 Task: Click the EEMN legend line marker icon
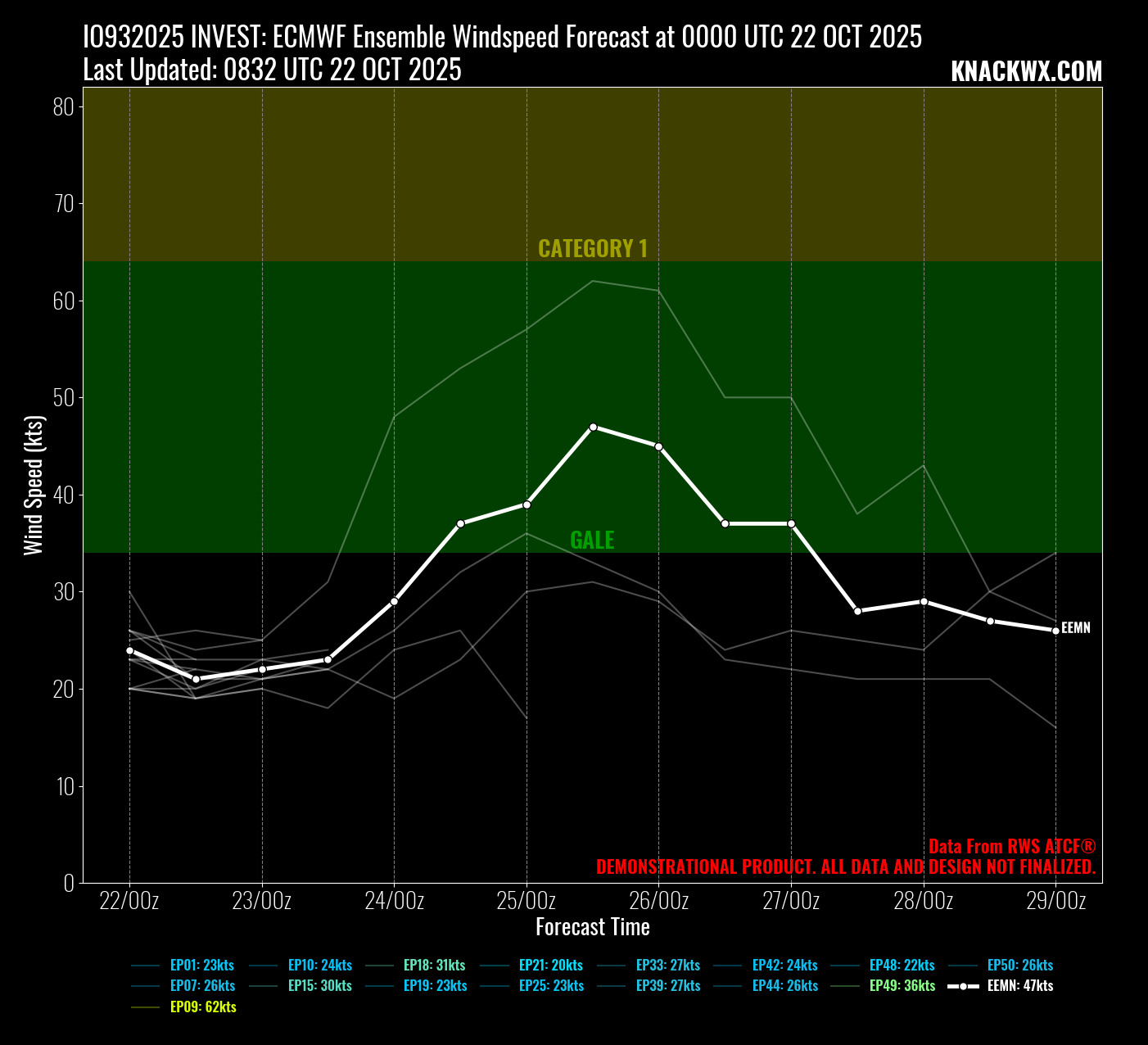coord(963,986)
